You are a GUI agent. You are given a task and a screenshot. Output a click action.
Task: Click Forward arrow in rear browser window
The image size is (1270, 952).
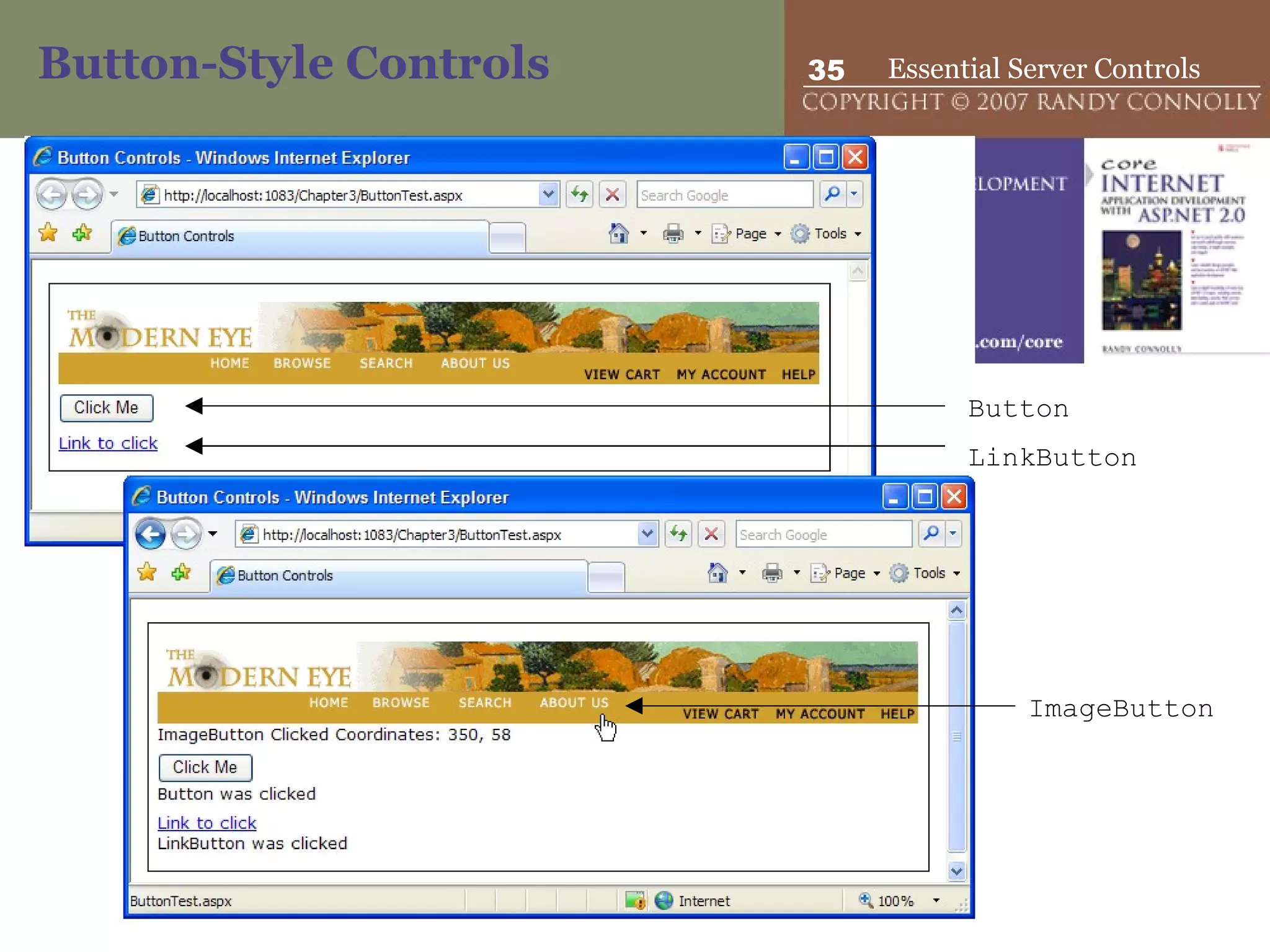pos(87,195)
